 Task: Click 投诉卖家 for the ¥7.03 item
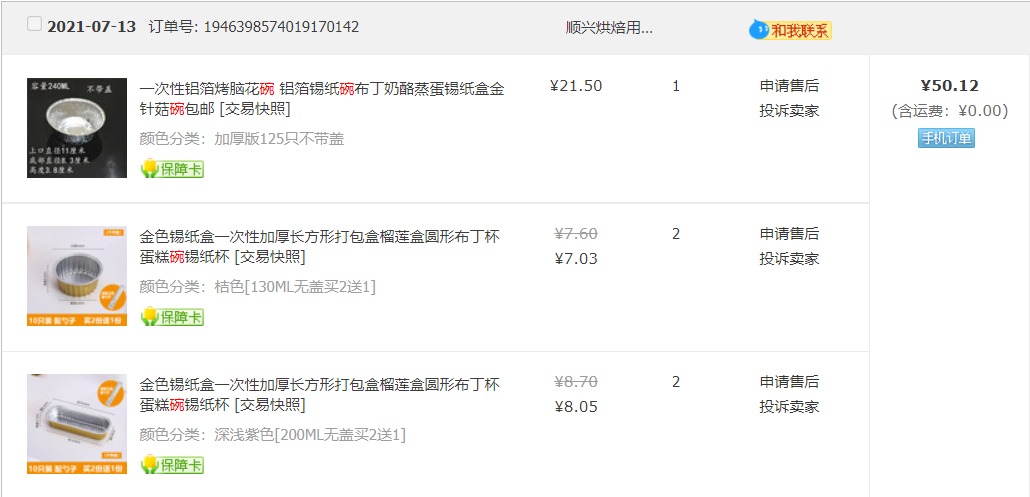[789, 258]
